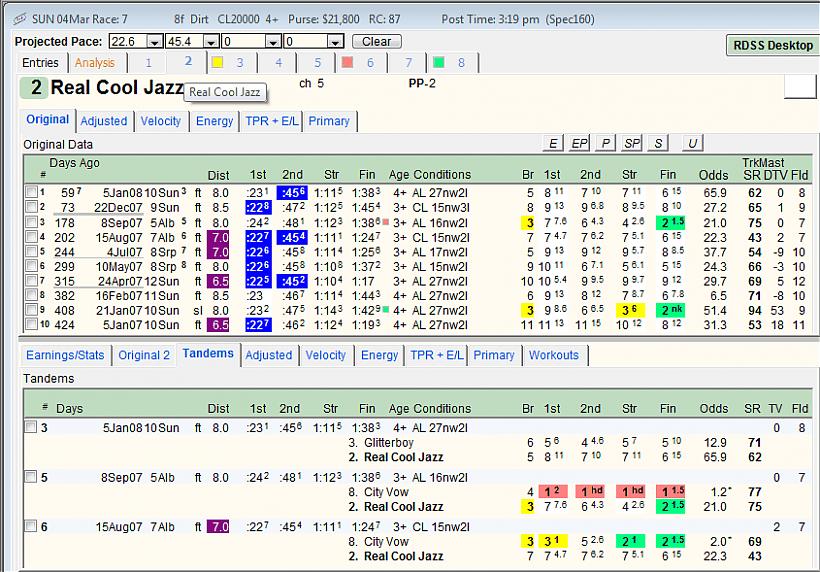Open horse tab 5
820x572 pixels.
[x=317, y=63]
